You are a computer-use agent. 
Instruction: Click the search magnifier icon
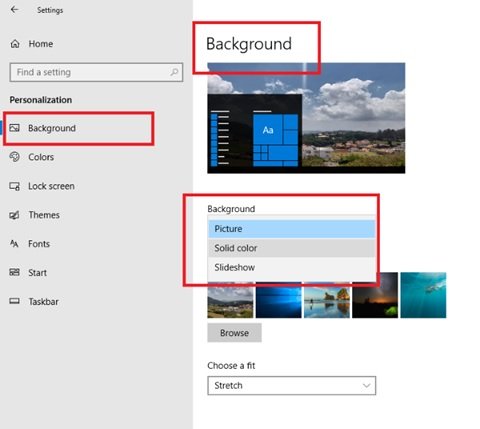point(174,72)
